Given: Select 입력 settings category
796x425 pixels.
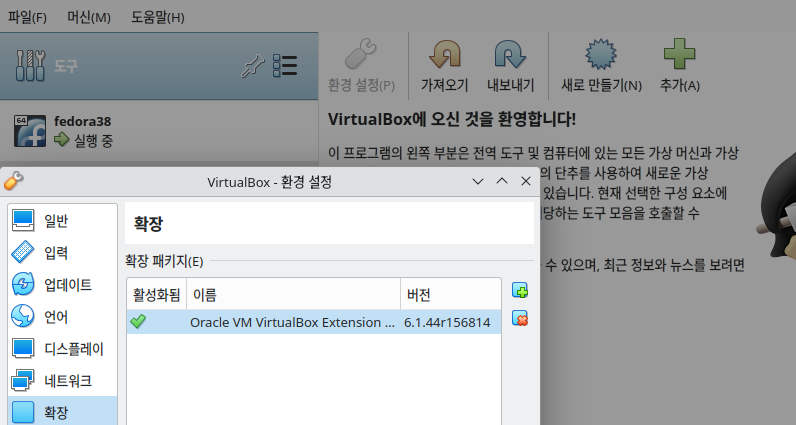Looking at the screenshot, I should pyautogui.click(x=63, y=253).
